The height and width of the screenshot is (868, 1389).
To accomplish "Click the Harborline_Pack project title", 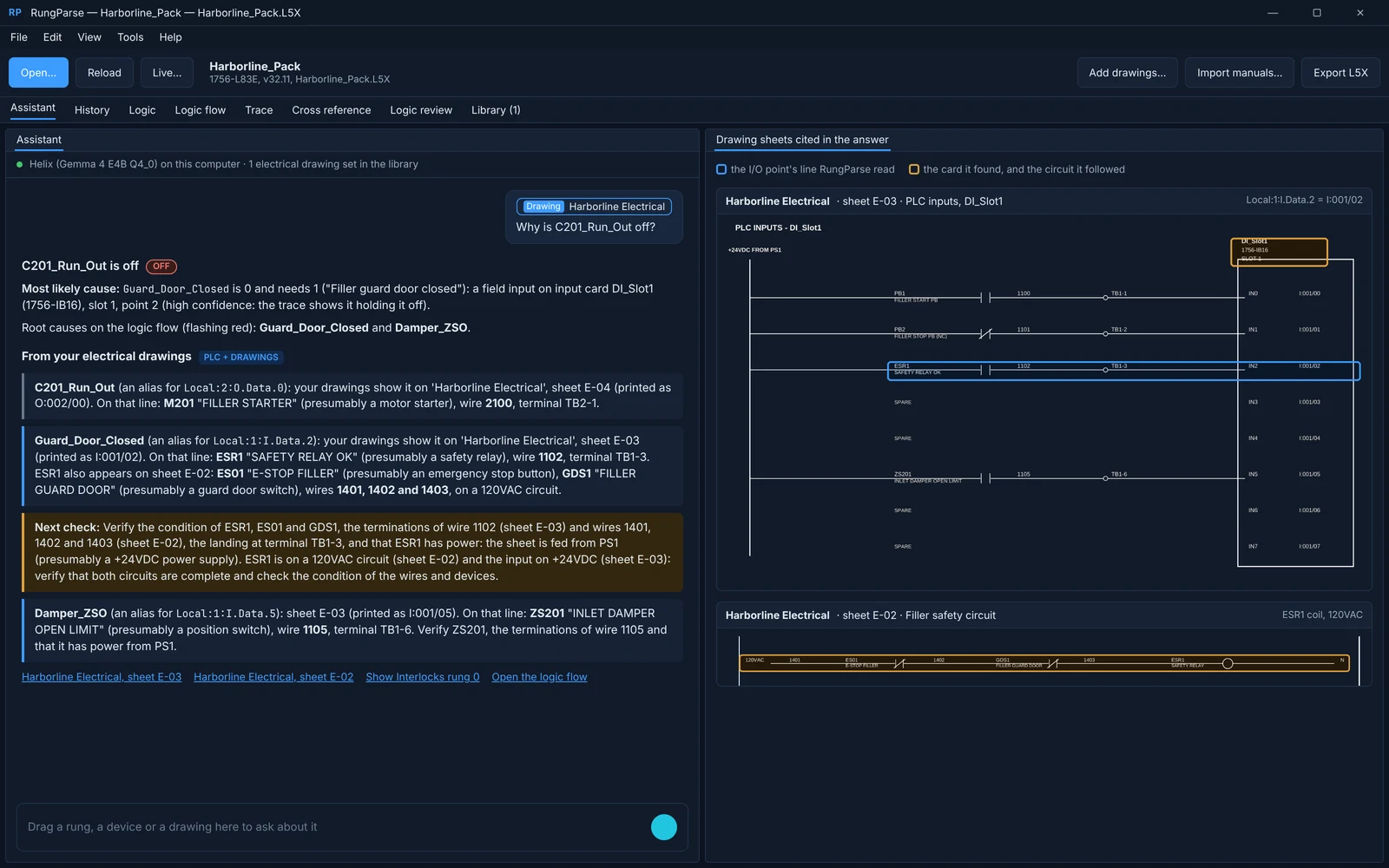I will [x=255, y=66].
